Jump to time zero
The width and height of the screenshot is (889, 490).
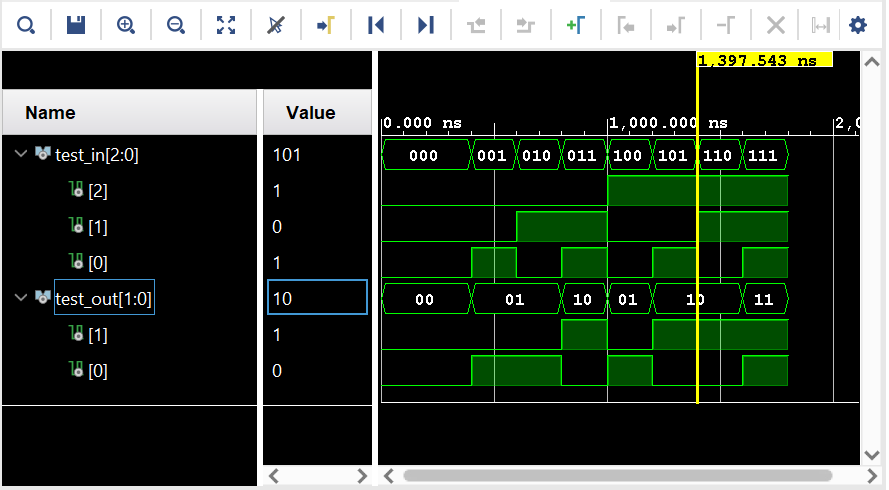375,25
